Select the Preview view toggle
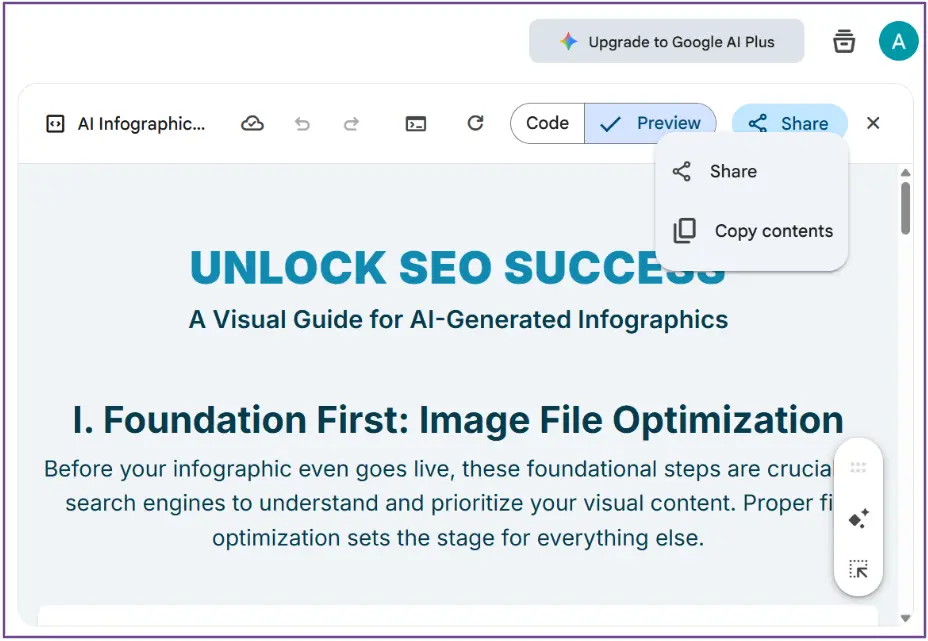The image size is (928, 641). 651,123
